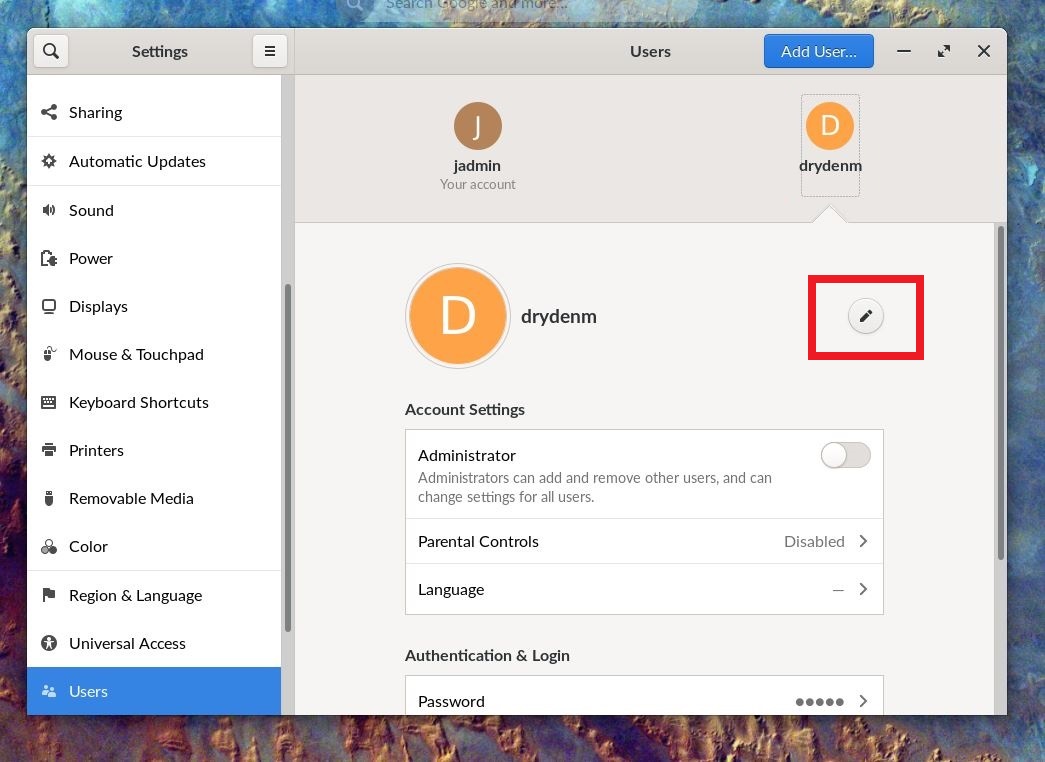Viewport: 1045px width, 762px height.
Task: Click the Add User button
Action: pyautogui.click(x=818, y=51)
